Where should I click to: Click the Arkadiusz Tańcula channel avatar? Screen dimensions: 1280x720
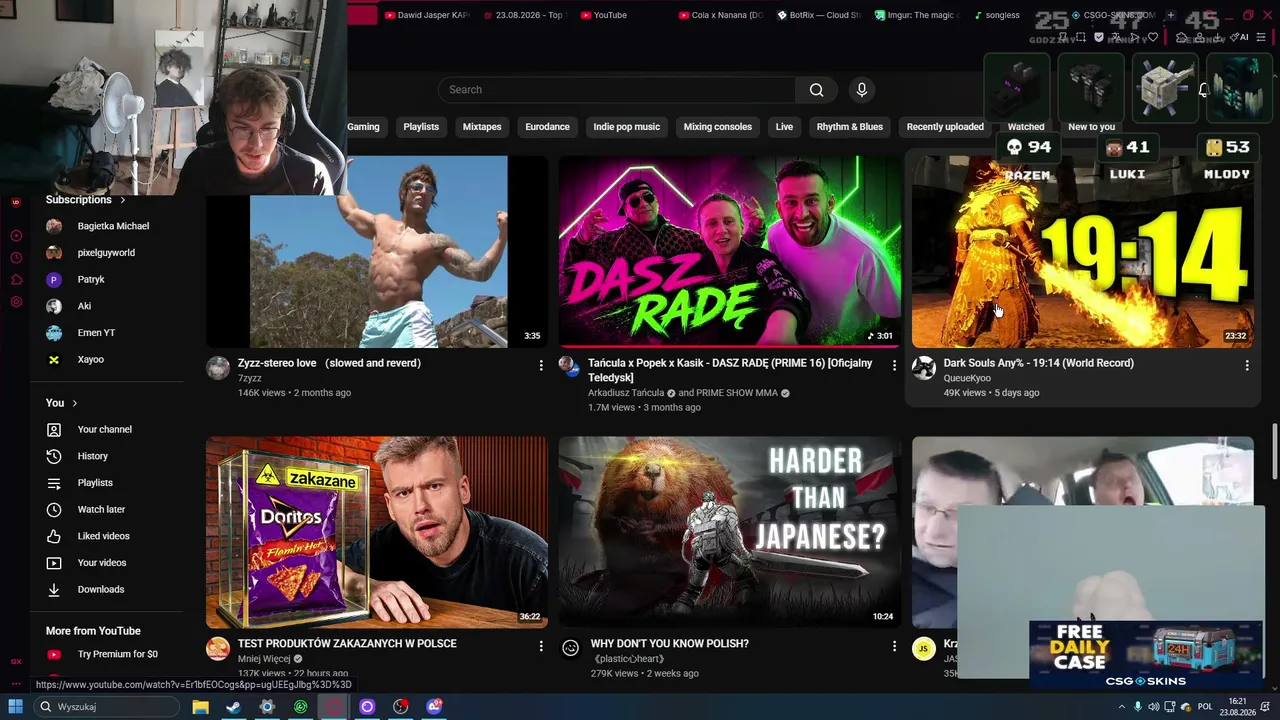click(570, 368)
